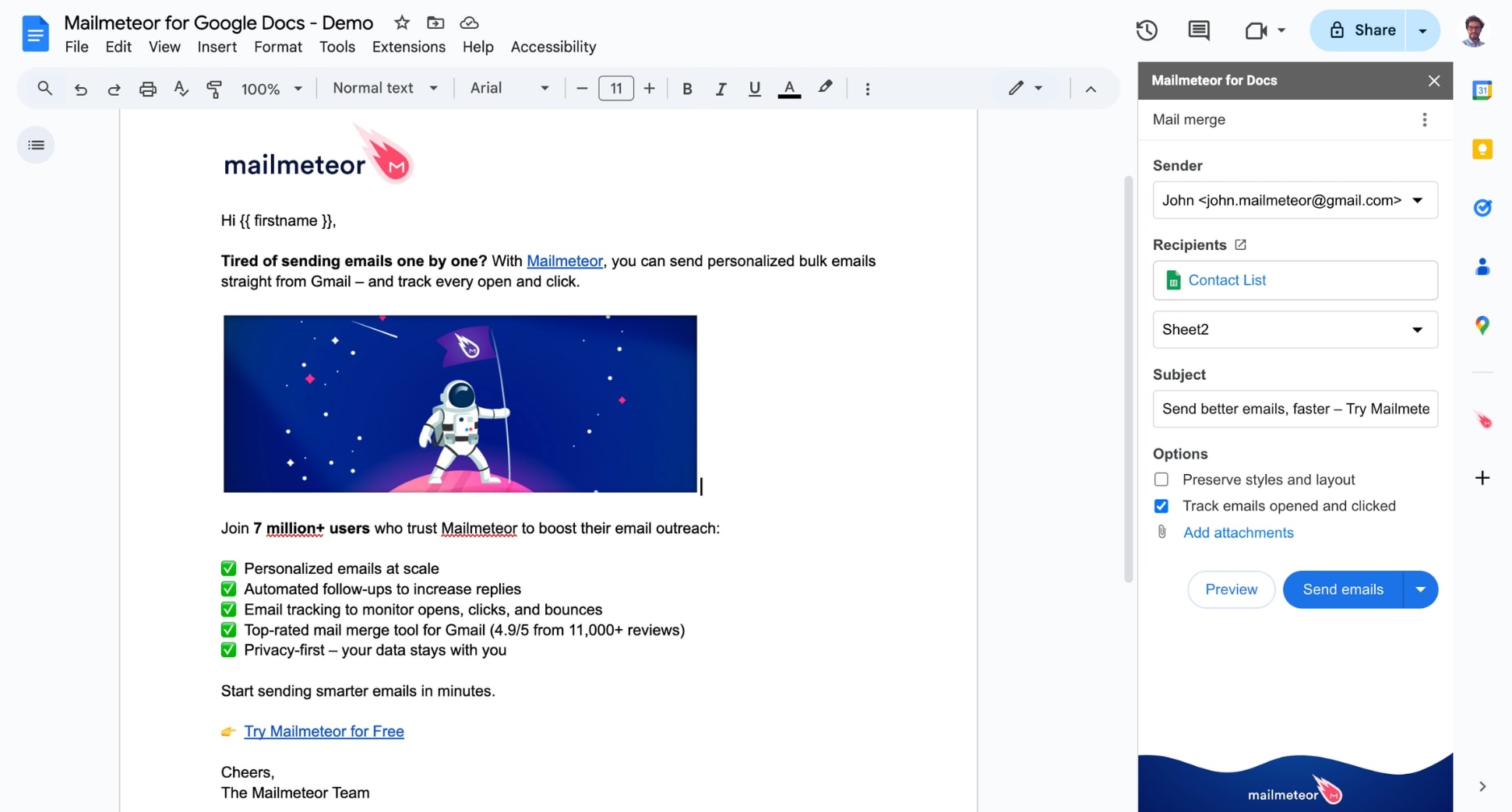Open the Edit menu
This screenshot has height=812, width=1512.
coord(118,47)
